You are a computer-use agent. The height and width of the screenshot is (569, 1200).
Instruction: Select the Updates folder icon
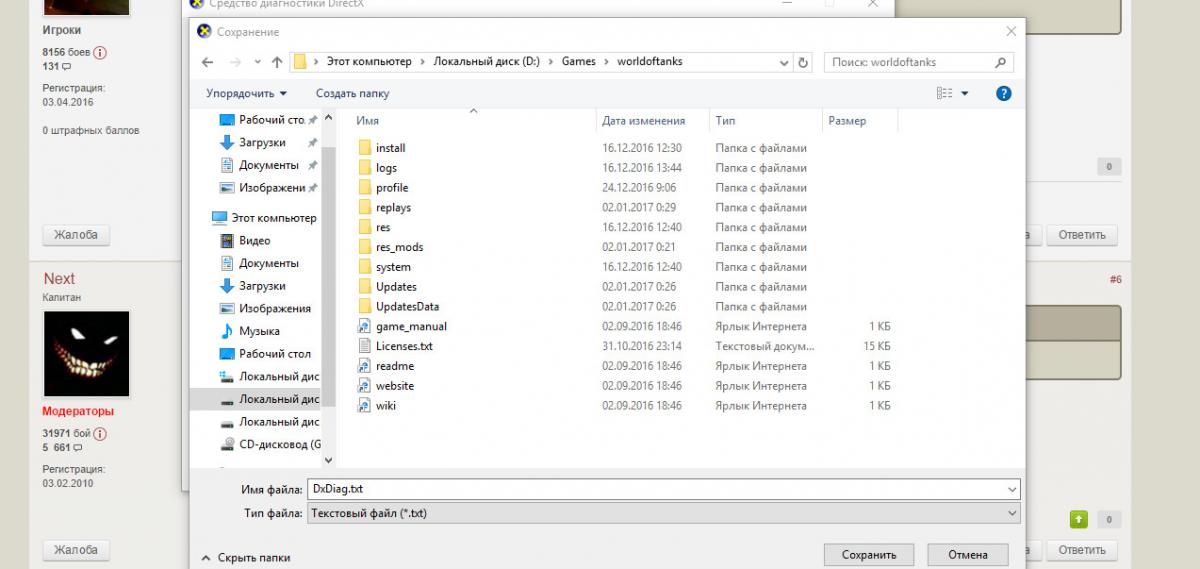(364, 287)
